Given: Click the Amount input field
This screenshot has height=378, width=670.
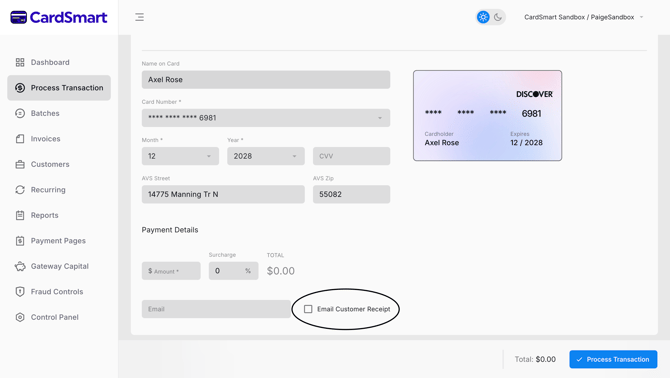Looking at the screenshot, I should 171,271.
